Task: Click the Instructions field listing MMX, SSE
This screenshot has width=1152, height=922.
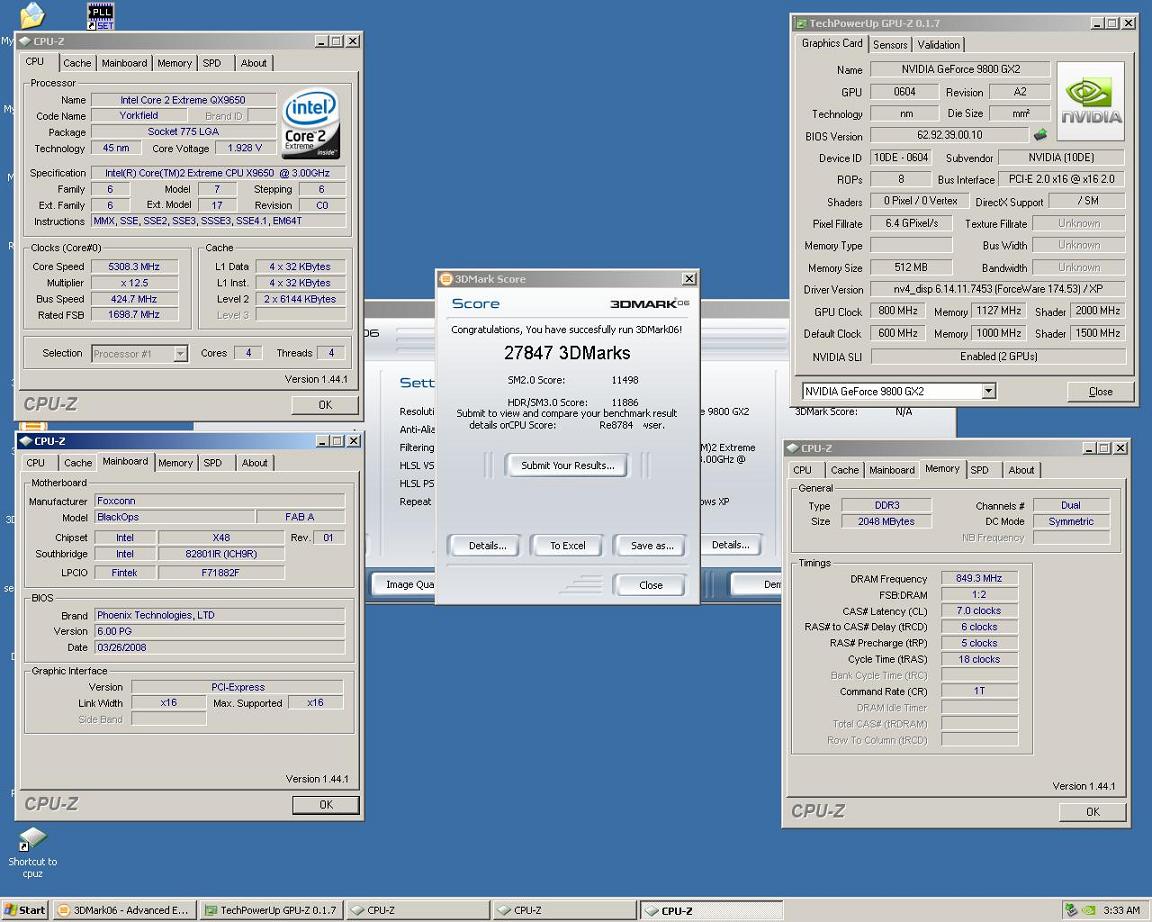Action: 217,221
